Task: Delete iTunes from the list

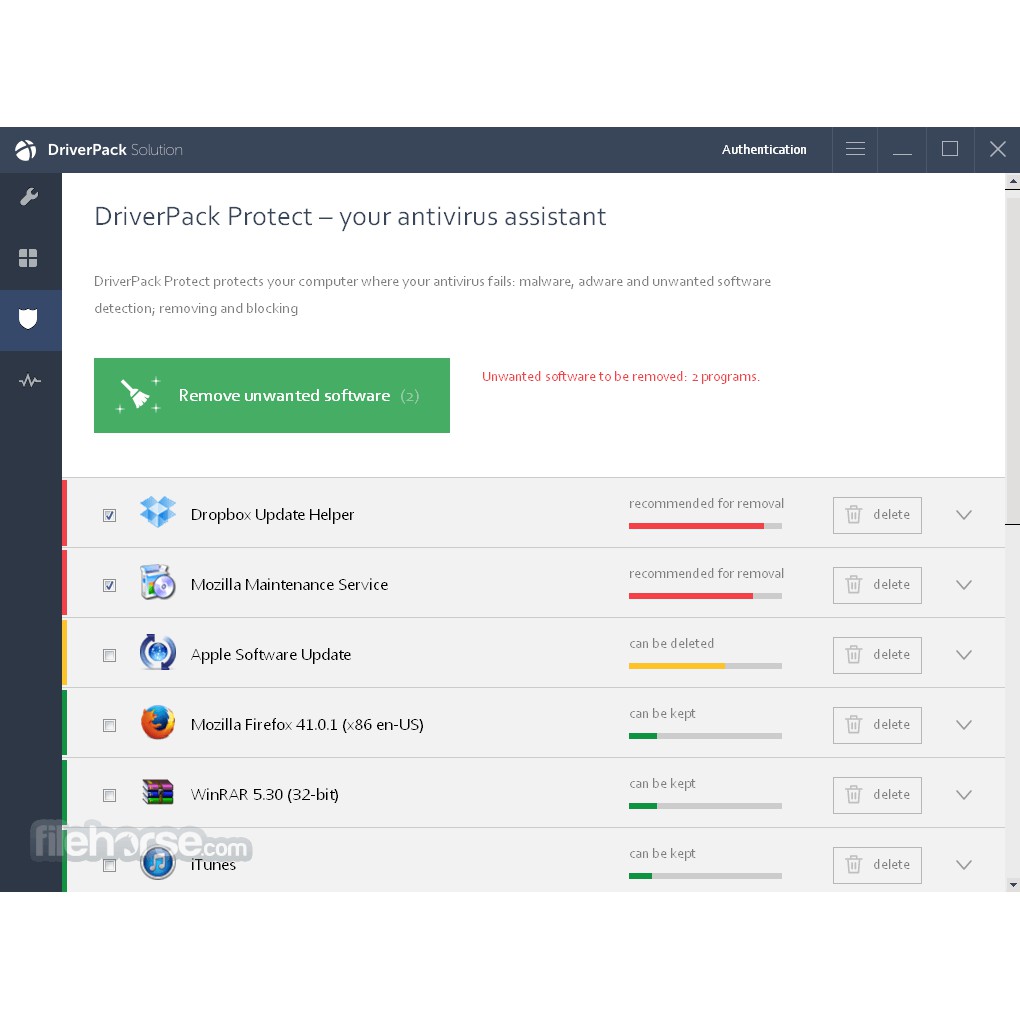Action: click(x=877, y=865)
